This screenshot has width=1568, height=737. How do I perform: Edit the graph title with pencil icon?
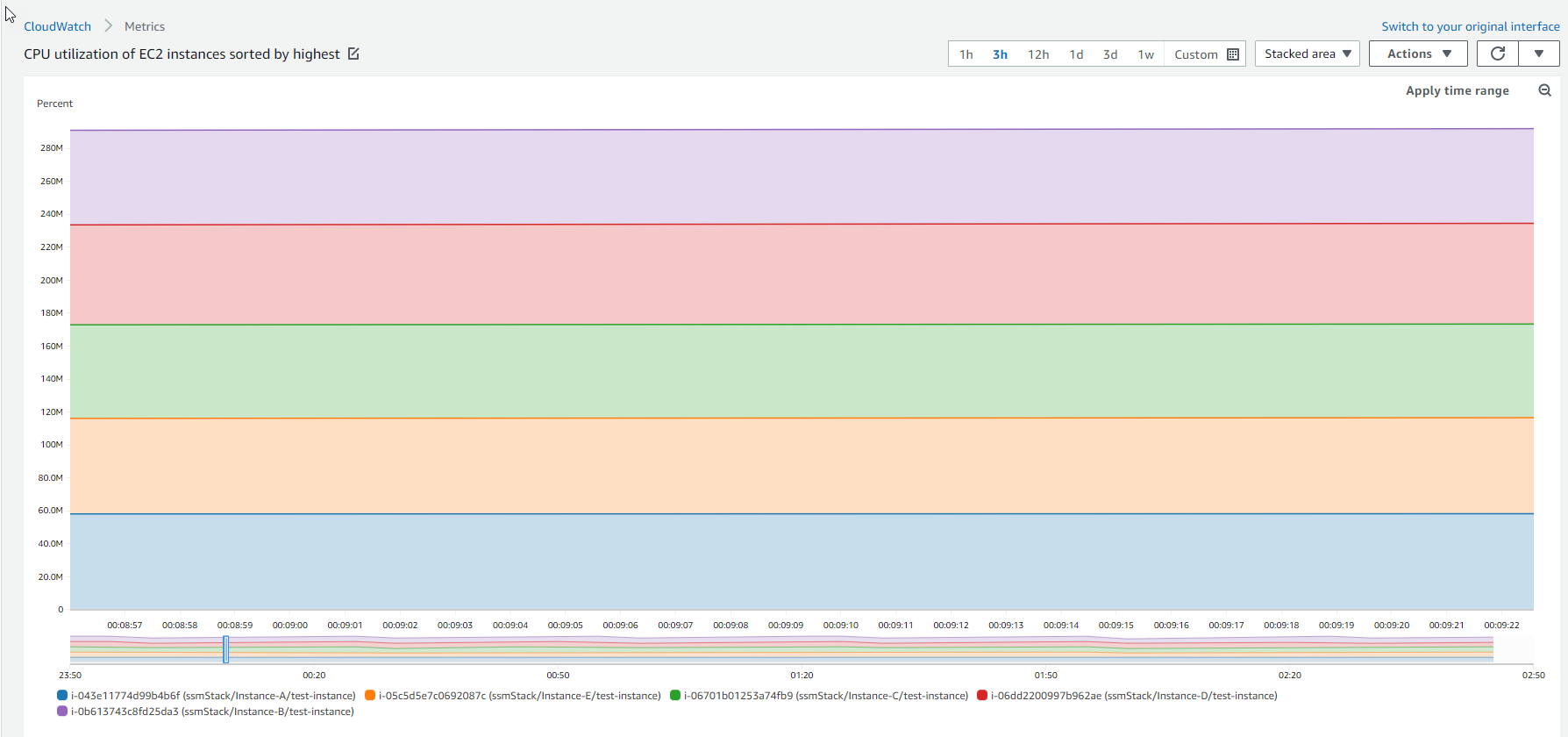click(353, 54)
